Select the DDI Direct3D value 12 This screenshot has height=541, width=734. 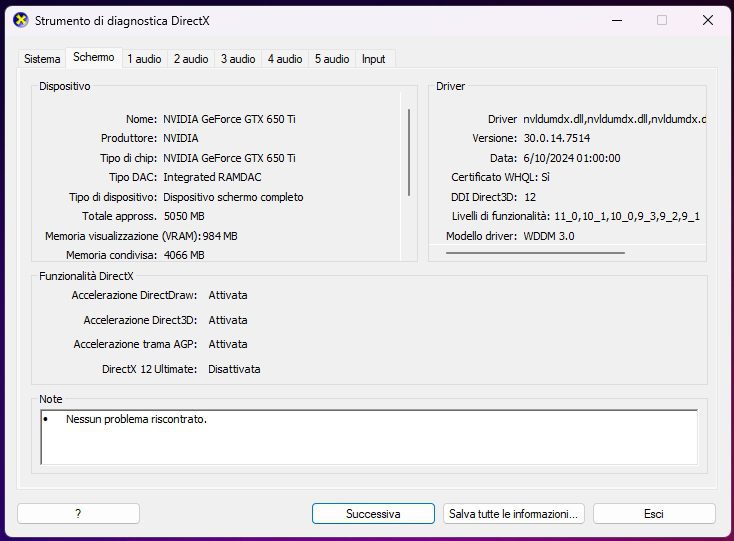(530, 197)
